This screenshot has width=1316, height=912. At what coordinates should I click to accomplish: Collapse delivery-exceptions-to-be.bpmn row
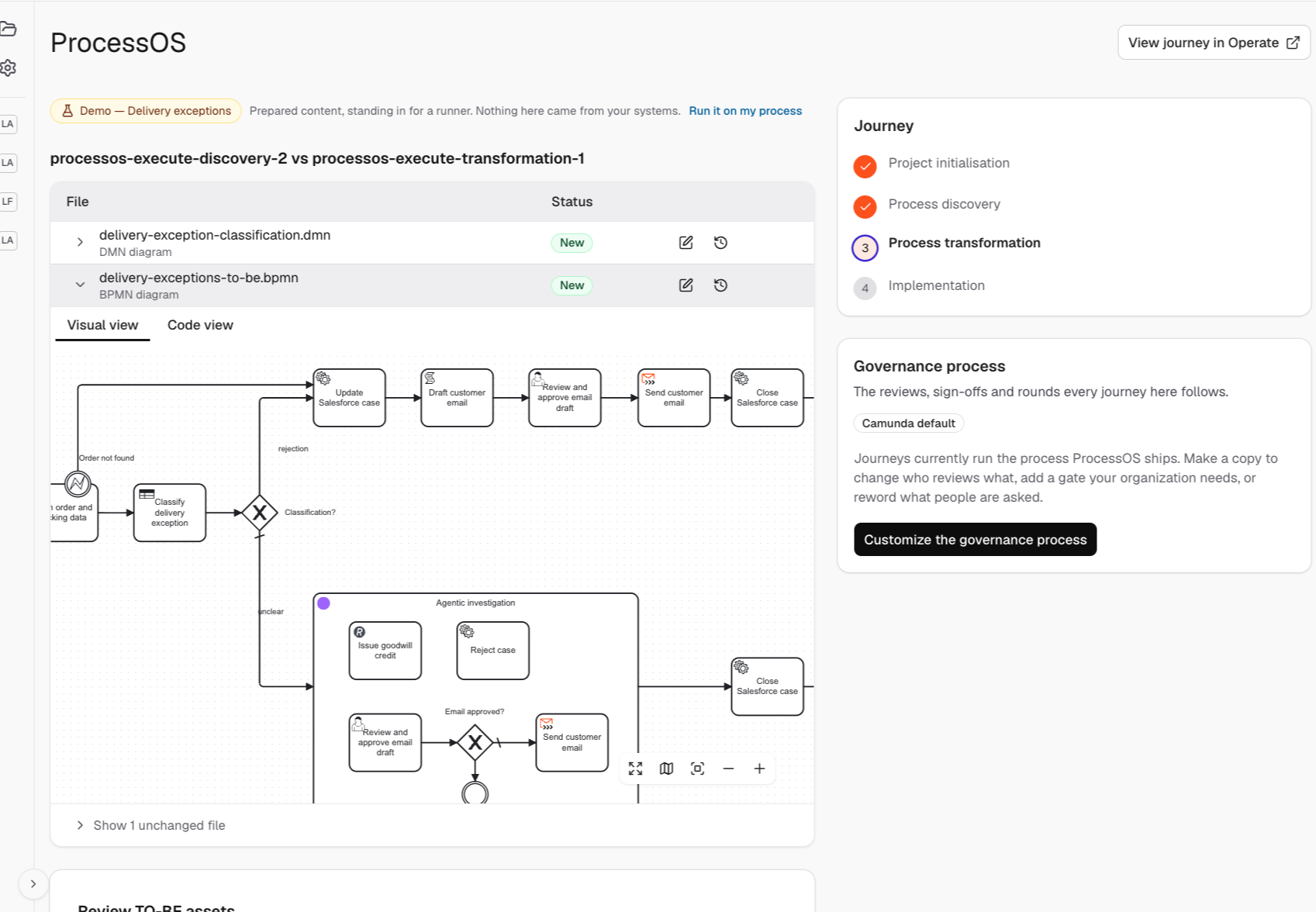pyautogui.click(x=80, y=285)
